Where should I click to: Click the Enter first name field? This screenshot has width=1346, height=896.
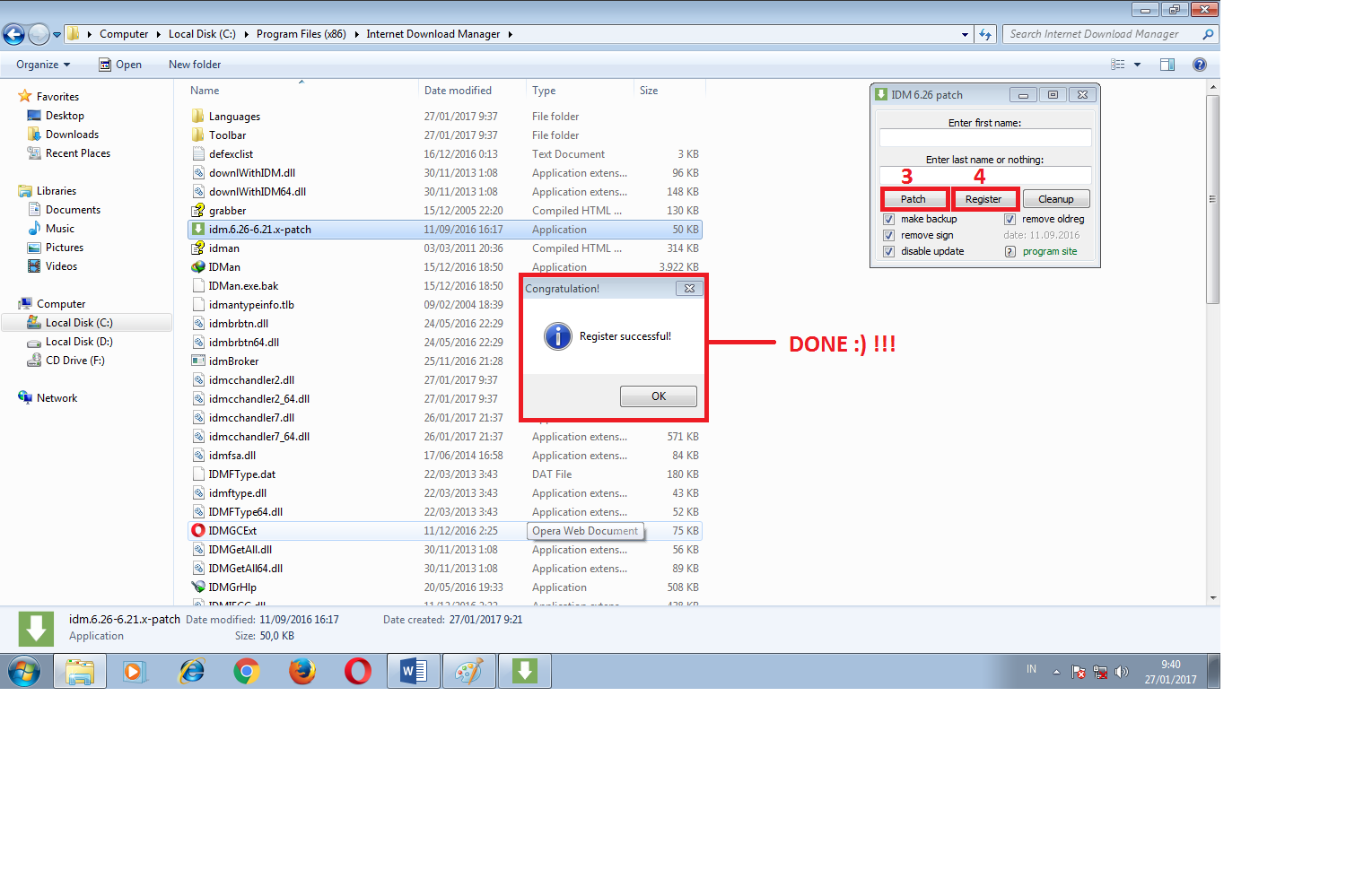click(985, 137)
